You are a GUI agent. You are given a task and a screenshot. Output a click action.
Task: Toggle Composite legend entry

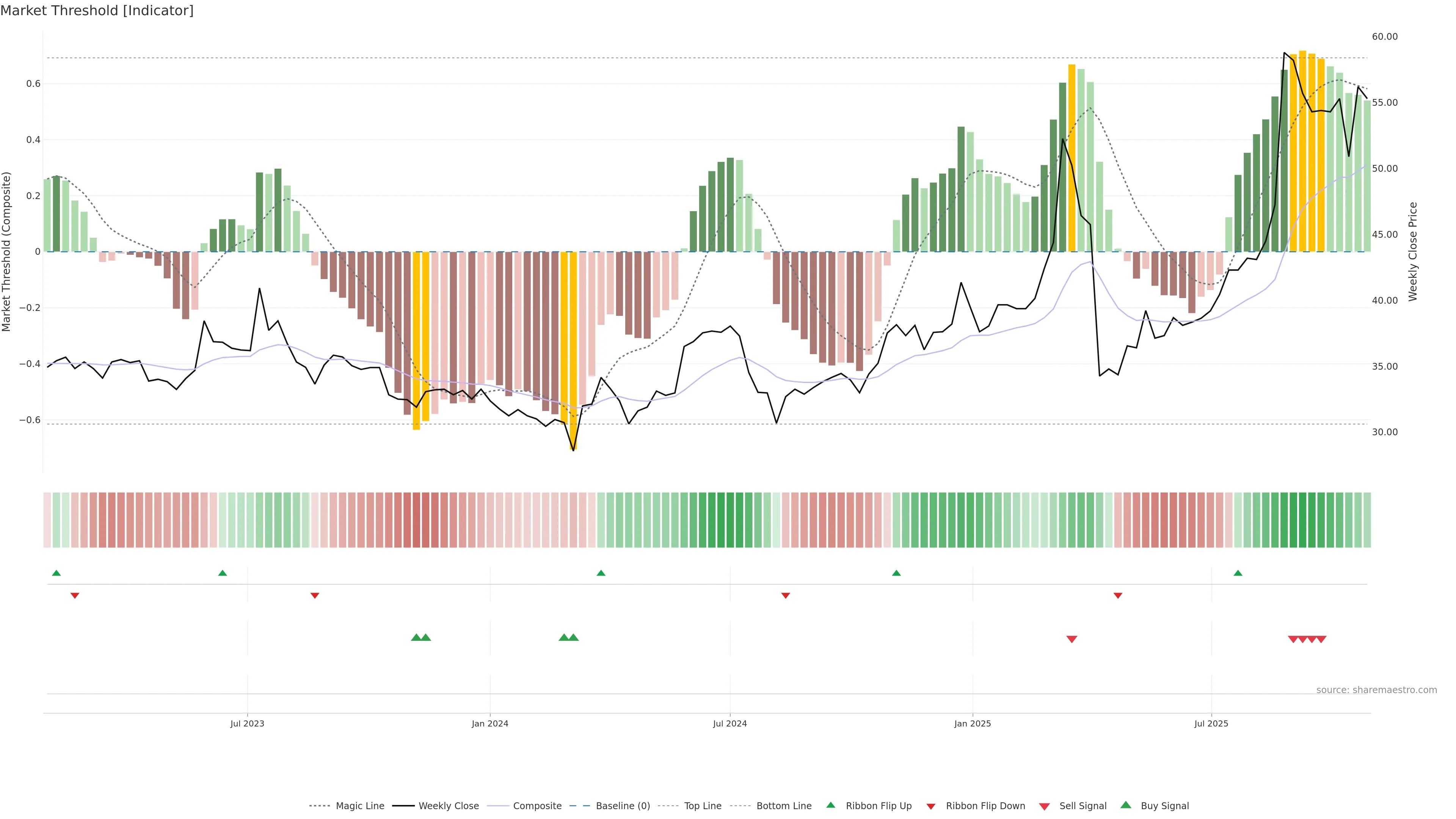click(537, 806)
